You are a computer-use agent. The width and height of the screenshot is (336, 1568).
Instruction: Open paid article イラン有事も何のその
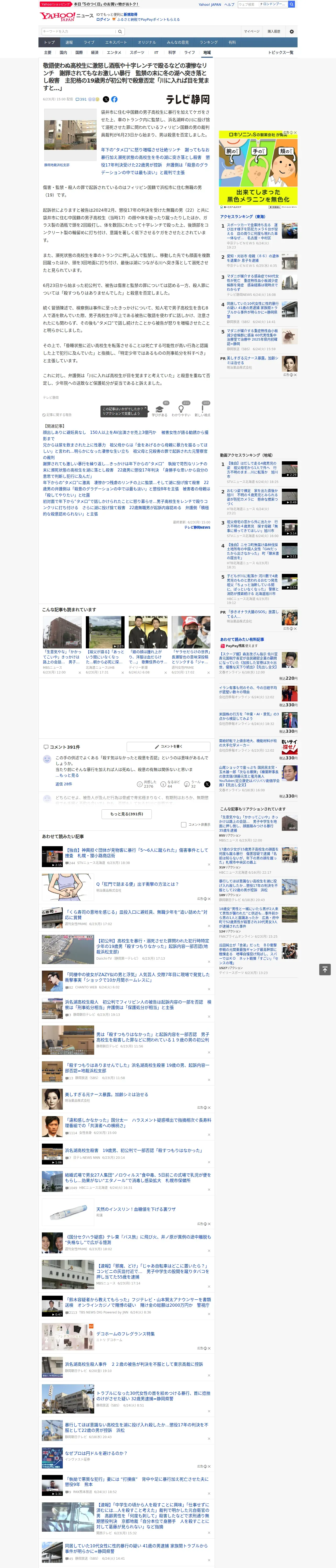(x=248, y=690)
